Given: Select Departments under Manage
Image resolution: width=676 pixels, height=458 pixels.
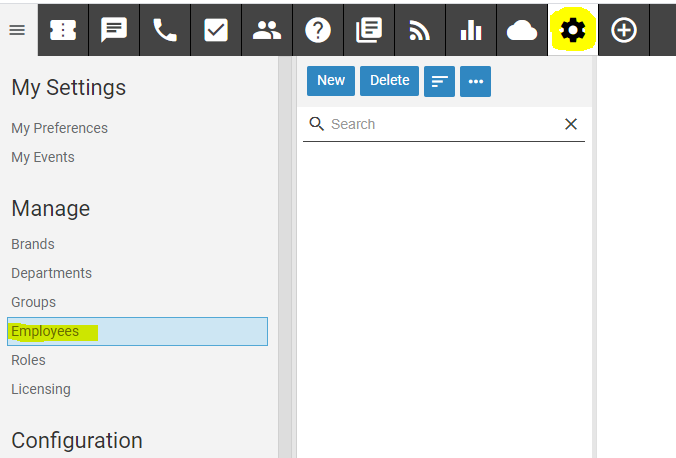Looking at the screenshot, I should 51,273.
